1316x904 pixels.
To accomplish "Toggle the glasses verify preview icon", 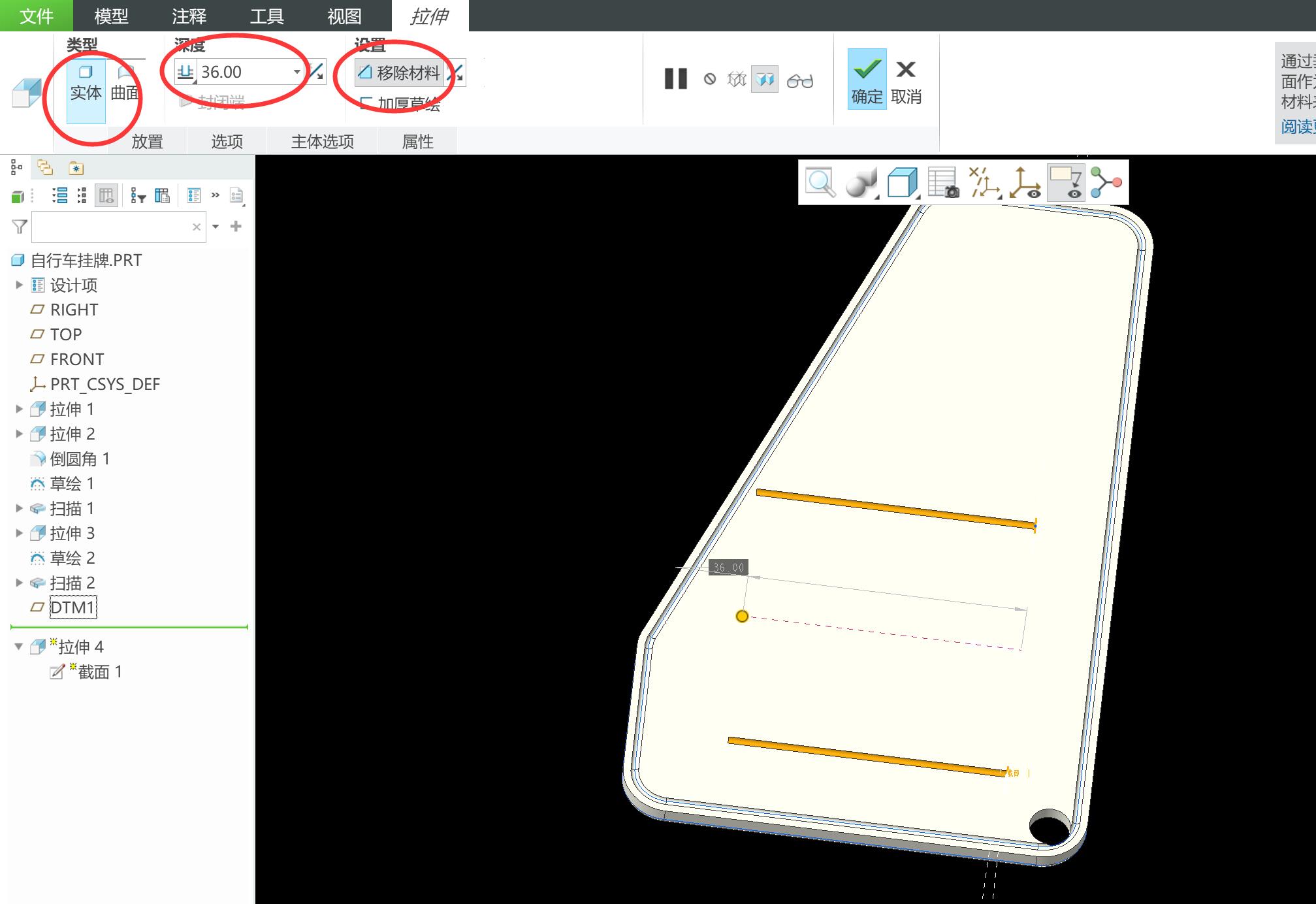I will point(799,80).
